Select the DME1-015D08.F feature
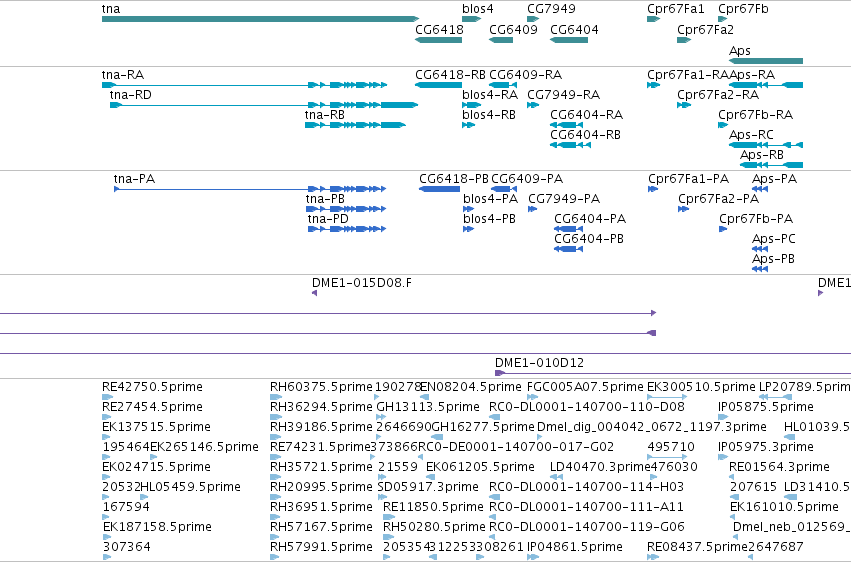Image resolution: width=851 pixels, height=562 pixels. point(314,293)
